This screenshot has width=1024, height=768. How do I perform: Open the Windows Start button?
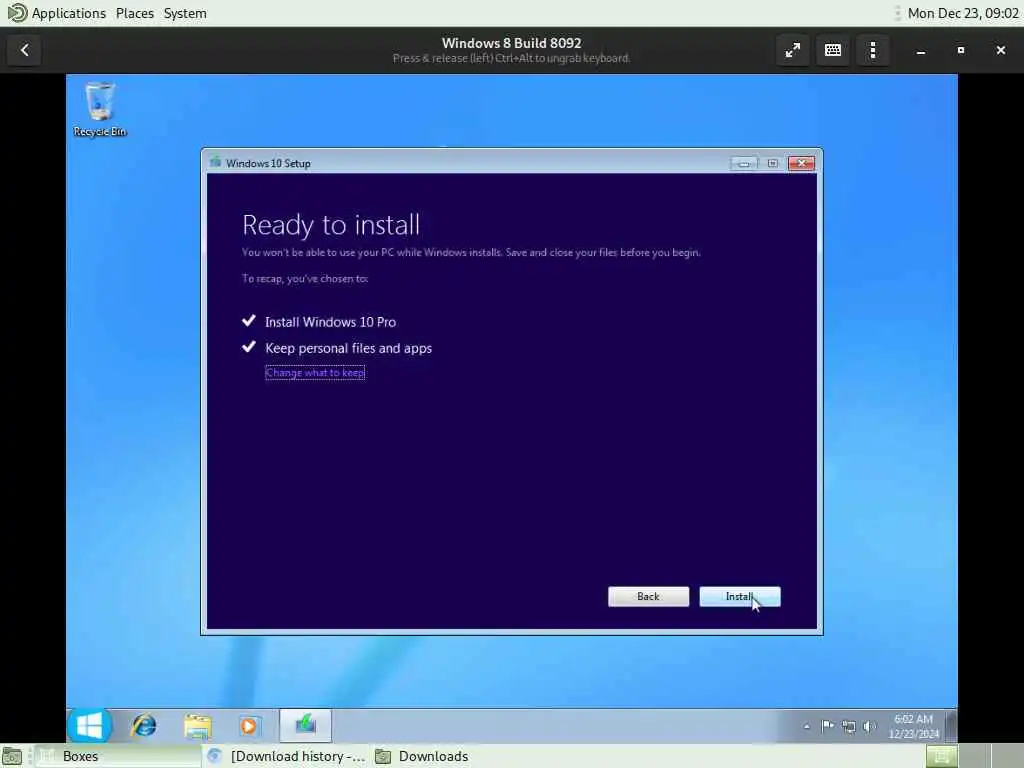tap(89, 726)
